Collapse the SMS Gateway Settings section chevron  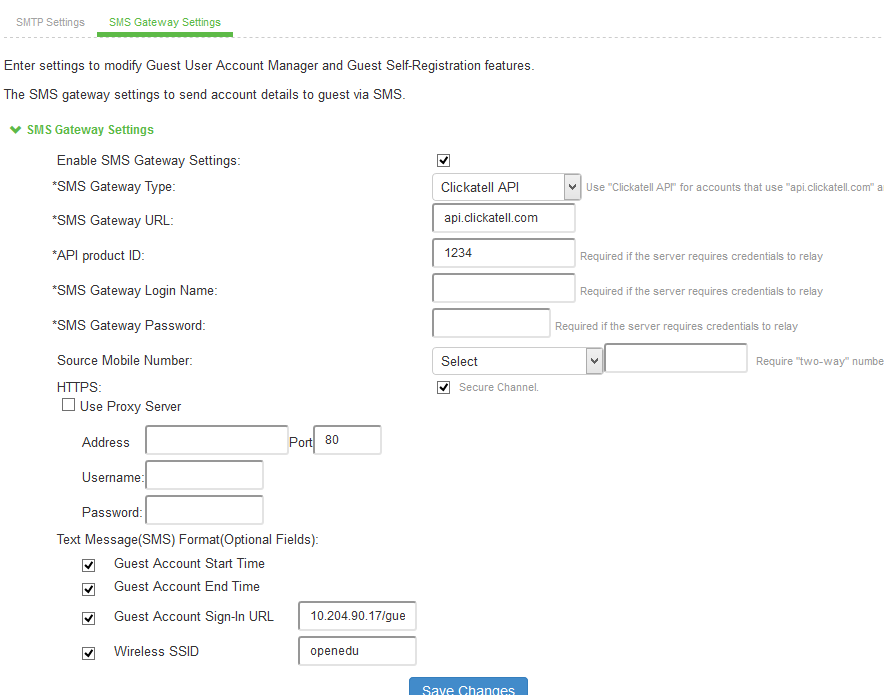pyautogui.click(x=16, y=130)
